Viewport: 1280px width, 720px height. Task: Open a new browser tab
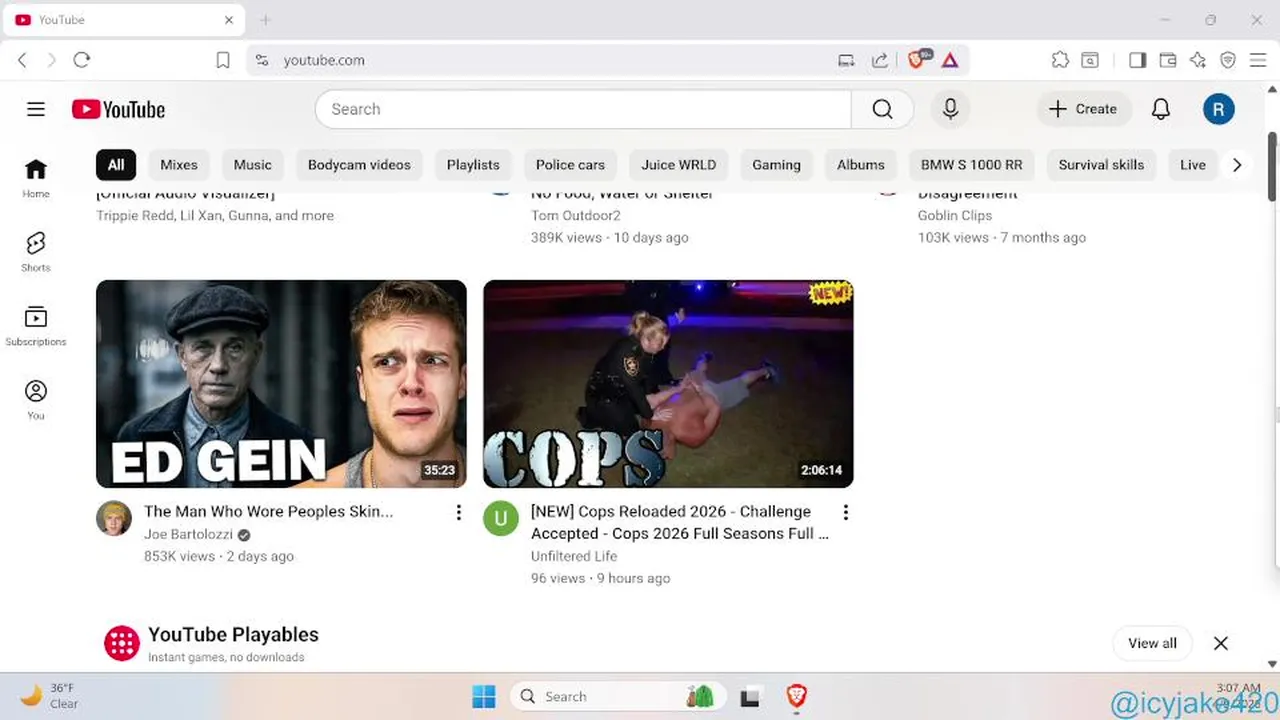[x=265, y=20]
